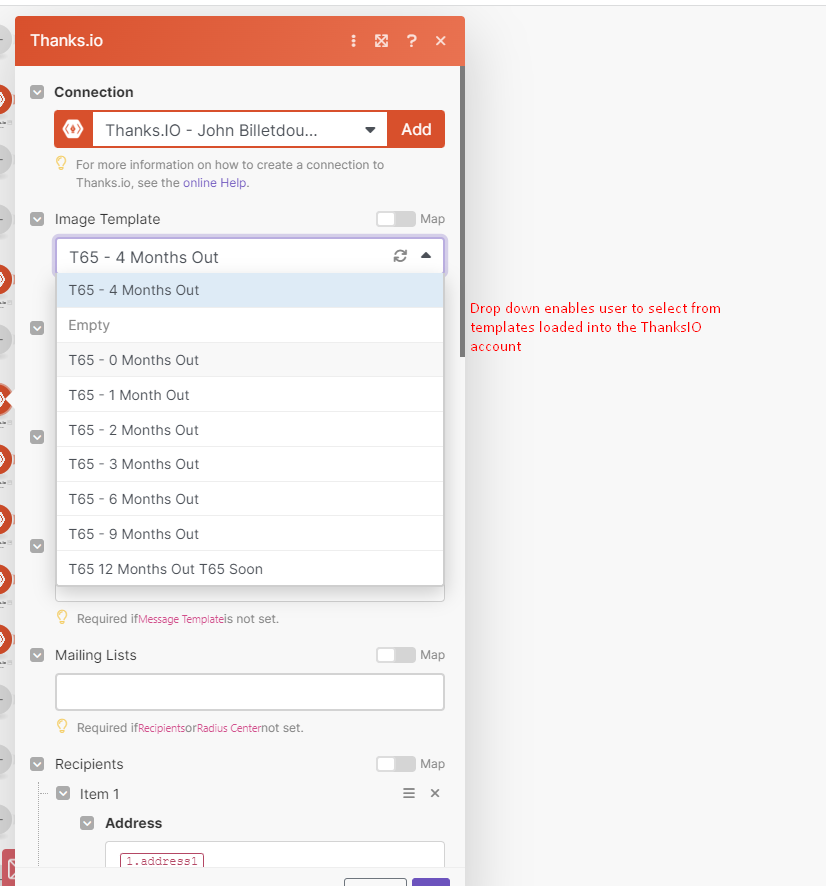Collapse the Mailing Lists section checkbox

37,655
